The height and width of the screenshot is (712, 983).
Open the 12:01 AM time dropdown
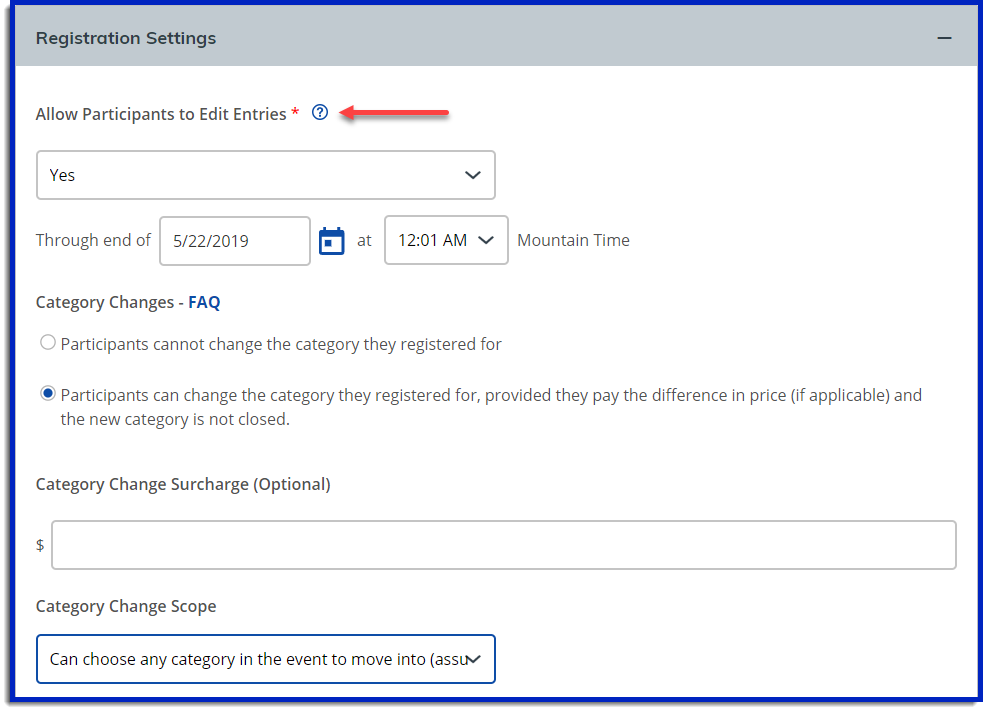coord(446,241)
